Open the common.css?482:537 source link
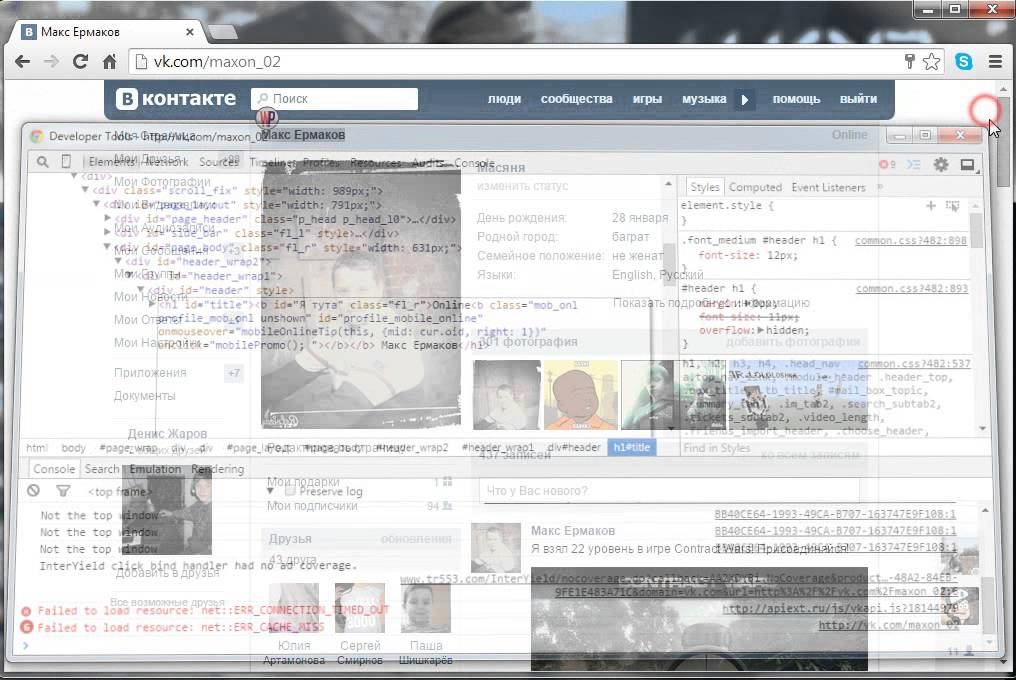Screen dimensions: 1016x680 [x=914, y=364]
